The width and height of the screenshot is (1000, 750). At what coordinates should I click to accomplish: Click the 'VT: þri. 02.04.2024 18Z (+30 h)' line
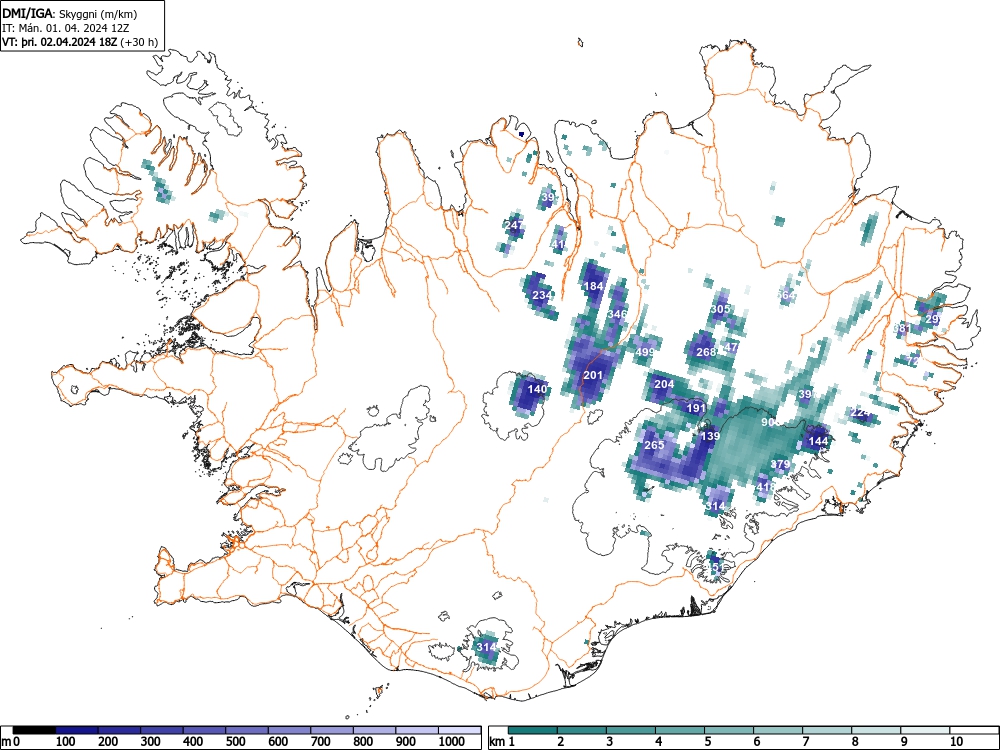coord(80,42)
